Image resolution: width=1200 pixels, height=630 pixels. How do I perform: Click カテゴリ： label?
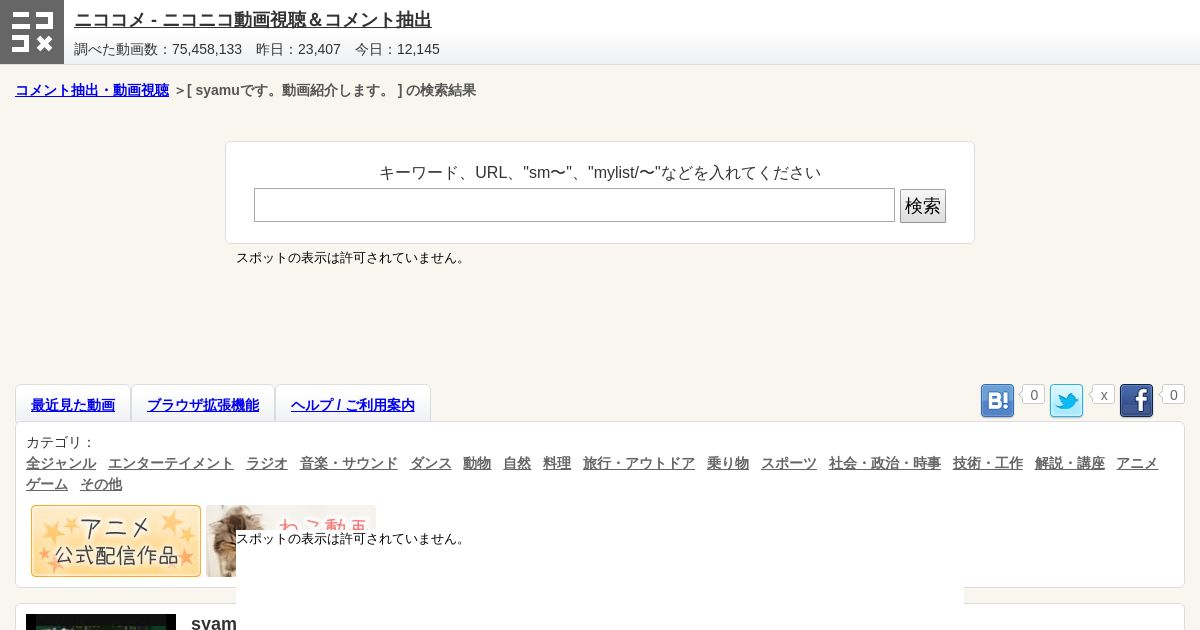pyautogui.click(x=60, y=442)
